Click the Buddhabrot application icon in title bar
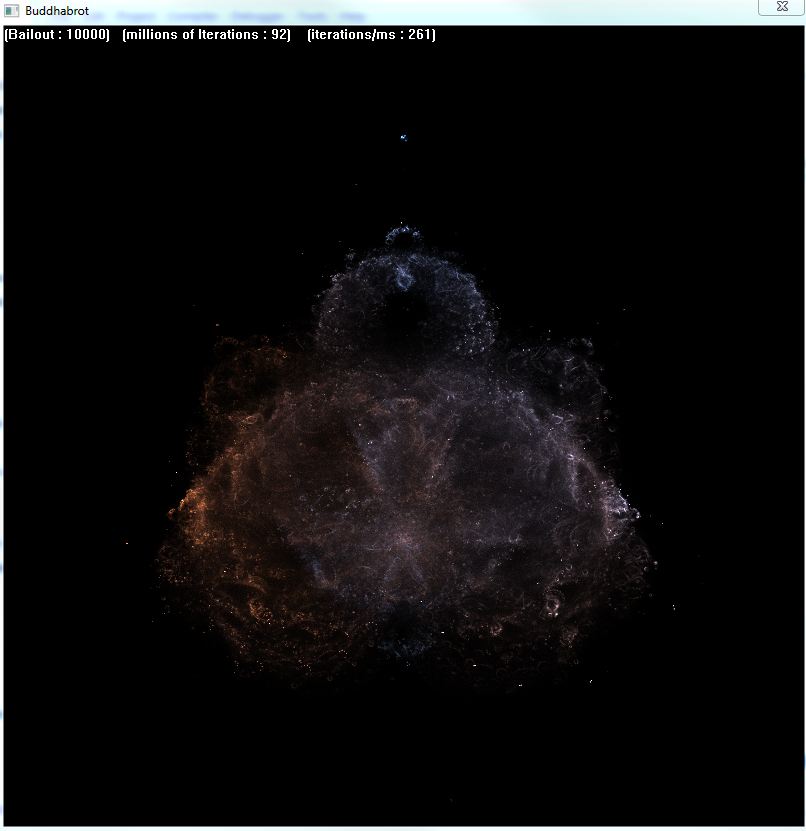The width and height of the screenshot is (806, 831). [12, 11]
